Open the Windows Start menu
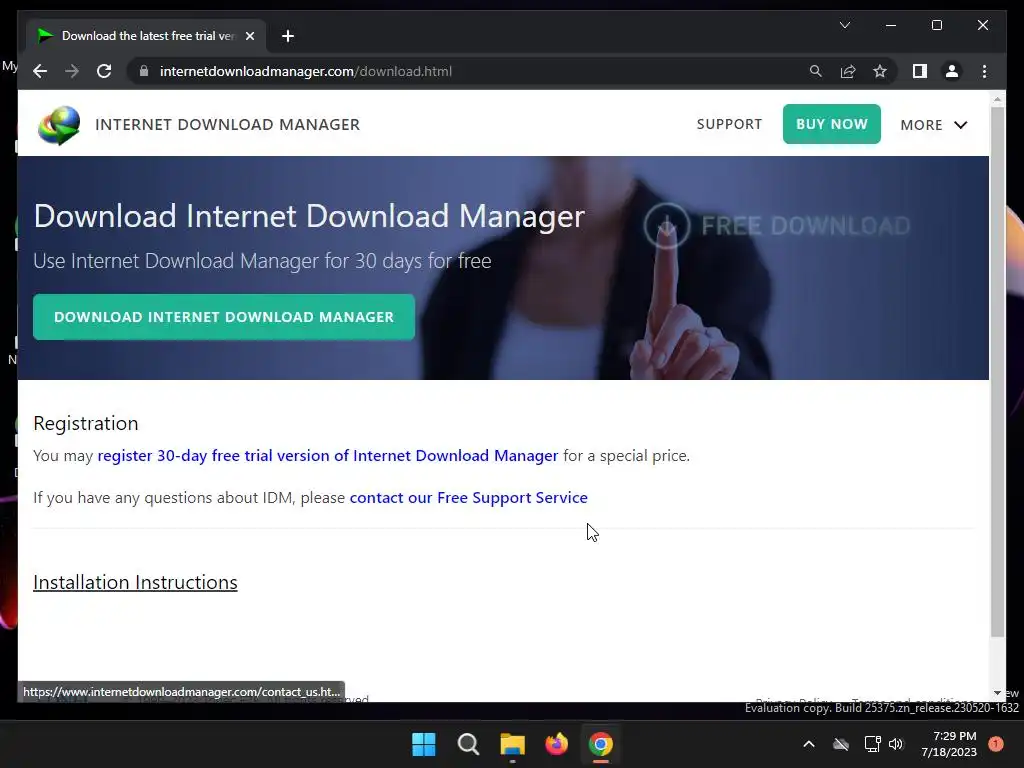The image size is (1024, 768). click(424, 744)
